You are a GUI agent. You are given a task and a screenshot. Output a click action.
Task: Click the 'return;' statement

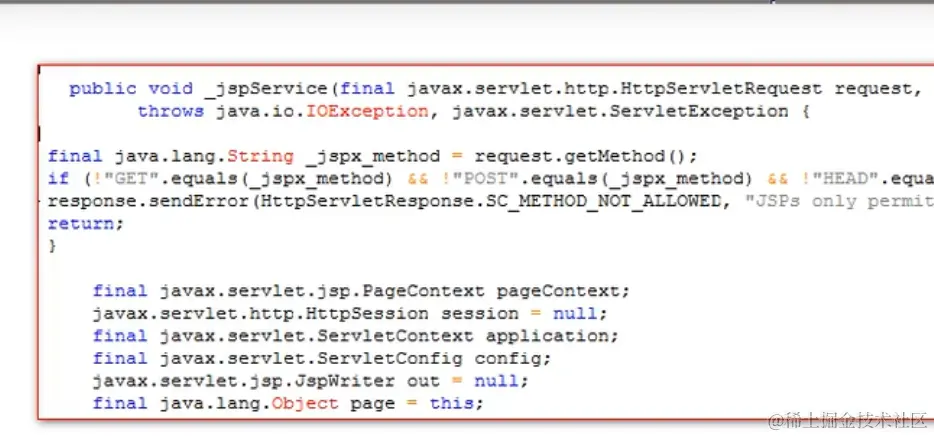click(x=85, y=224)
